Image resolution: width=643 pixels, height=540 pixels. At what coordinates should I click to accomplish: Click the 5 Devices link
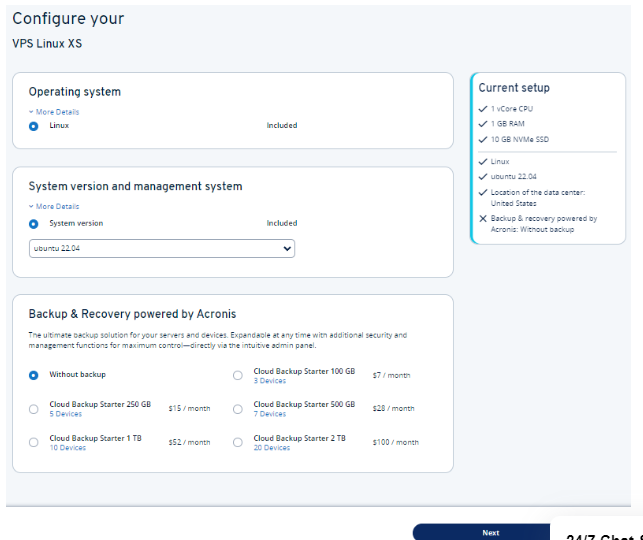[66, 414]
